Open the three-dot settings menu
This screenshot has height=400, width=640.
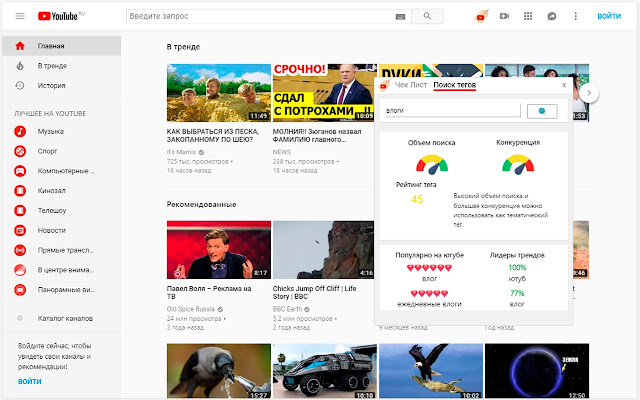pos(576,16)
